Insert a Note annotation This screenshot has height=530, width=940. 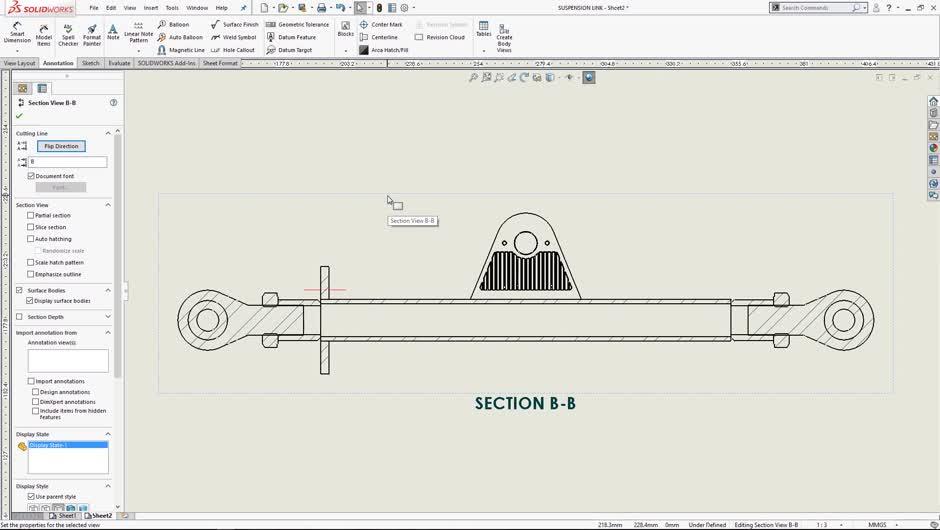tap(113, 32)
